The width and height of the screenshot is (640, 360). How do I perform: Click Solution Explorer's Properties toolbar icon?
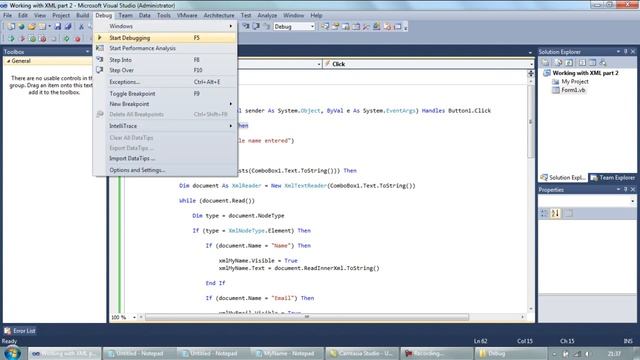click(x=545, y=62)
